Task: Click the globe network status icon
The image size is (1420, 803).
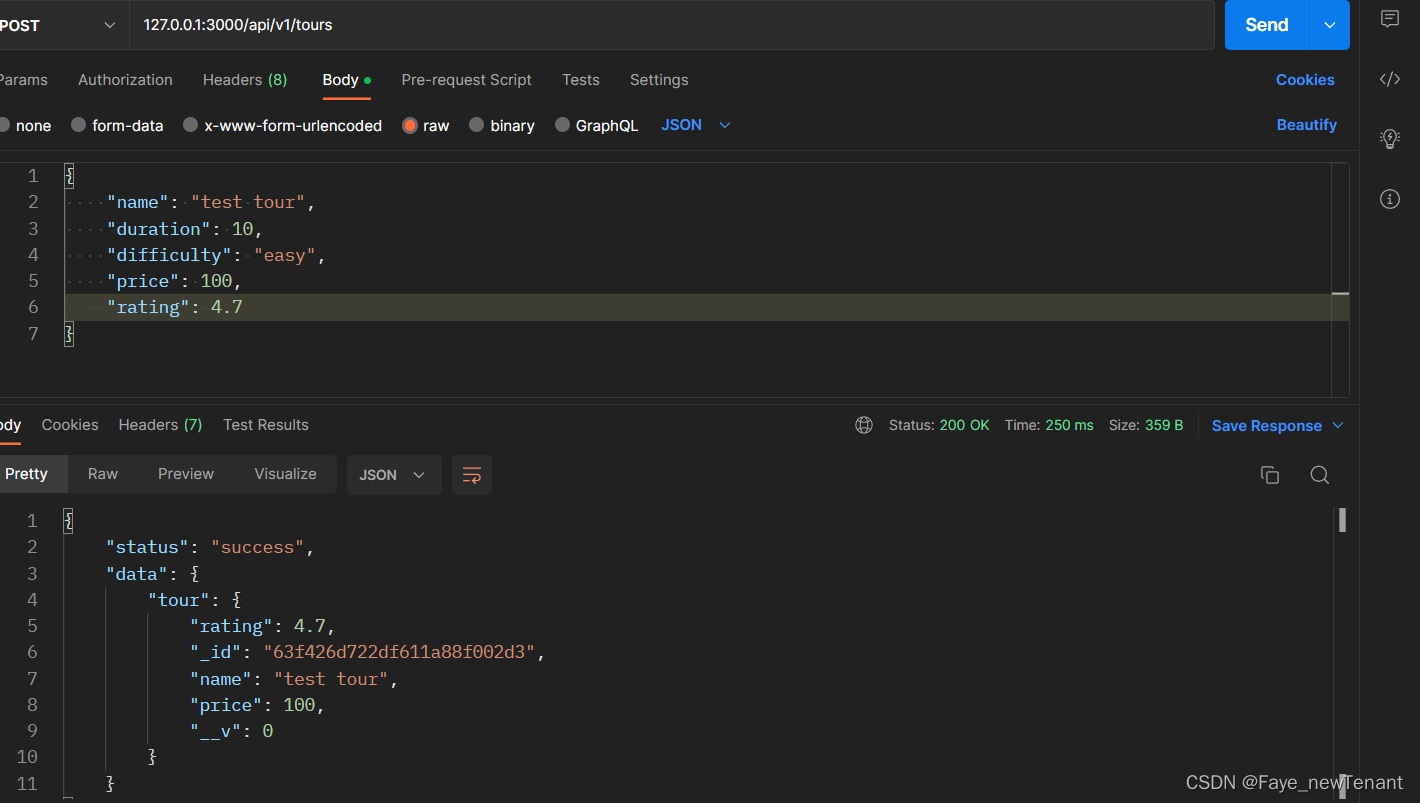Action: coord(863,425)
